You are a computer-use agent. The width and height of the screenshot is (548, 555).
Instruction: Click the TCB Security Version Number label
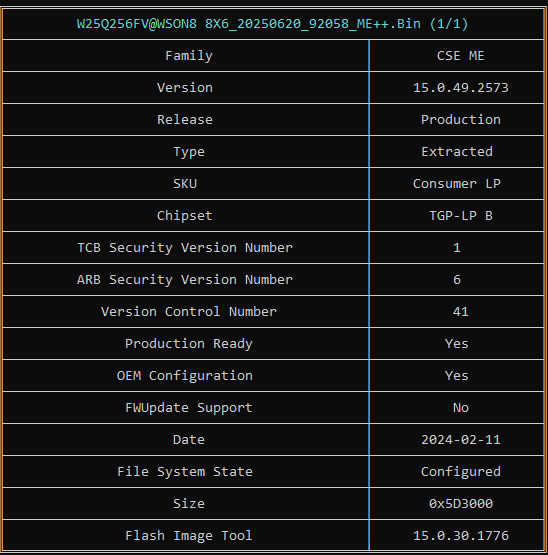point(185,248)
